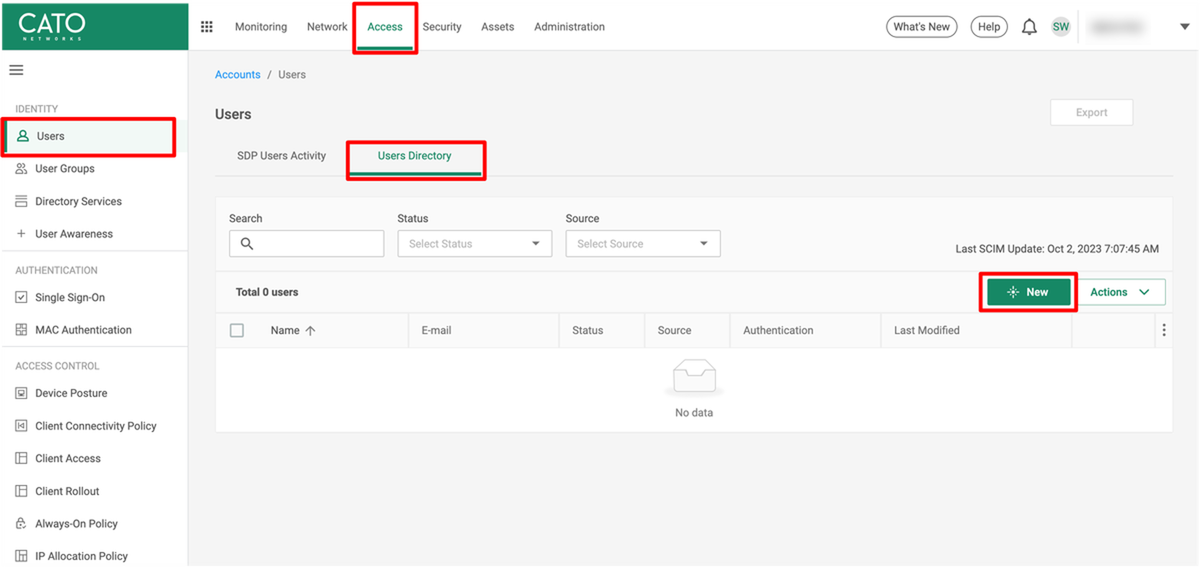Click the What's New button

point(922,27)
